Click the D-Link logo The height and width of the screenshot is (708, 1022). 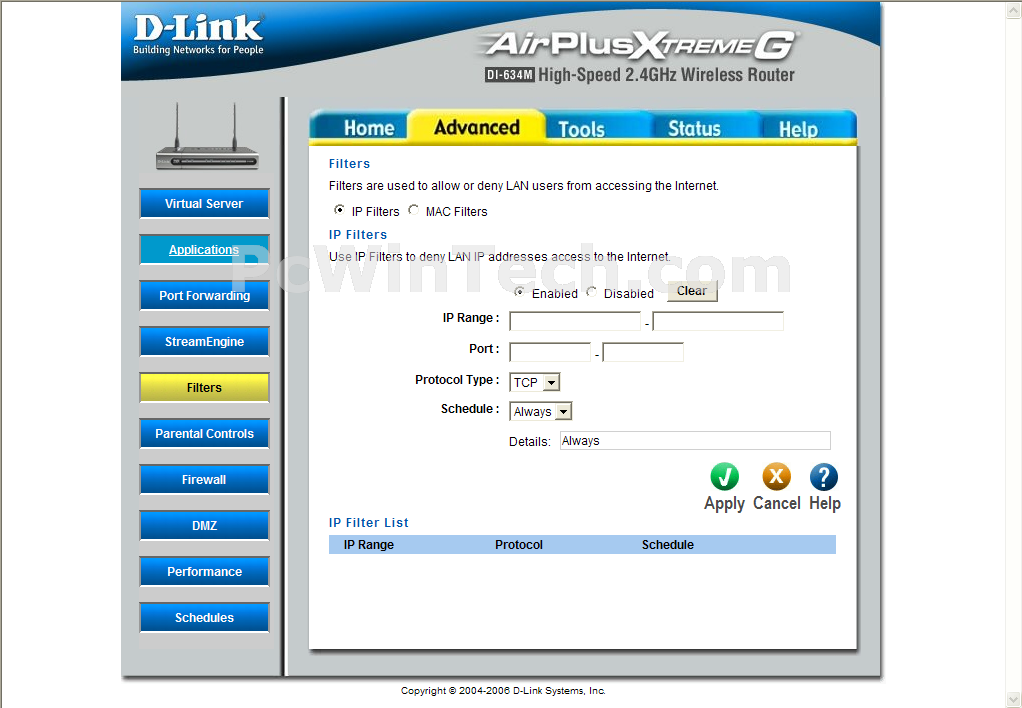coord(198,35)
